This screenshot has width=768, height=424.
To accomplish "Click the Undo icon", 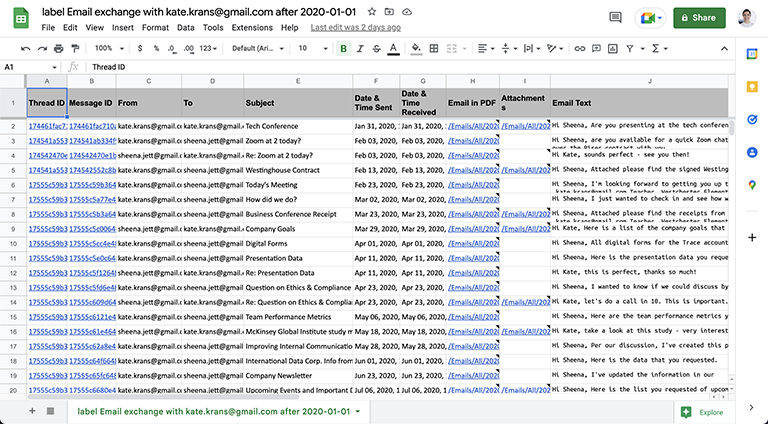I will 25,48.
